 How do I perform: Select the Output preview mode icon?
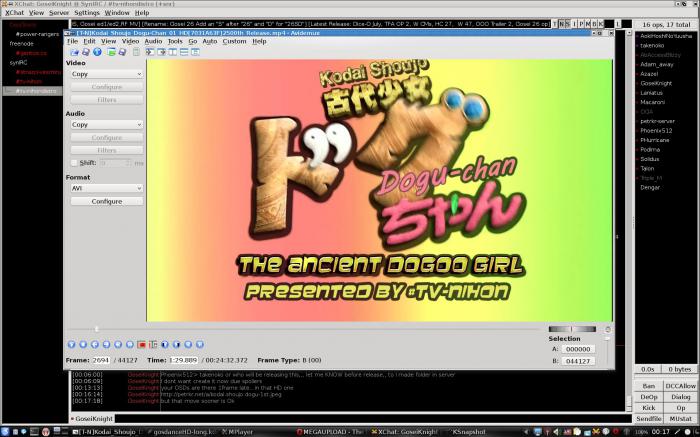(x=161, y=52)
